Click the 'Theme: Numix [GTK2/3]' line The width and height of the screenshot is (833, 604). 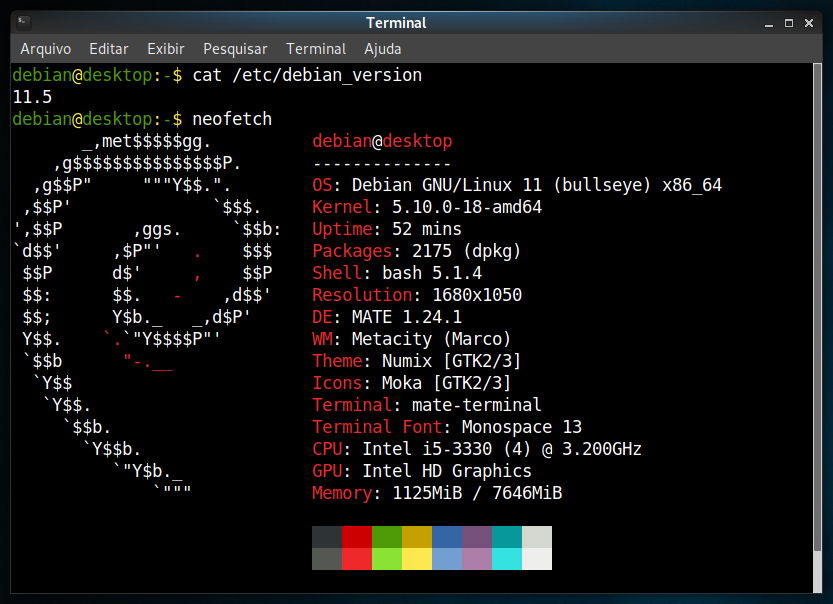pyautogui.click(x=416, y=361)
